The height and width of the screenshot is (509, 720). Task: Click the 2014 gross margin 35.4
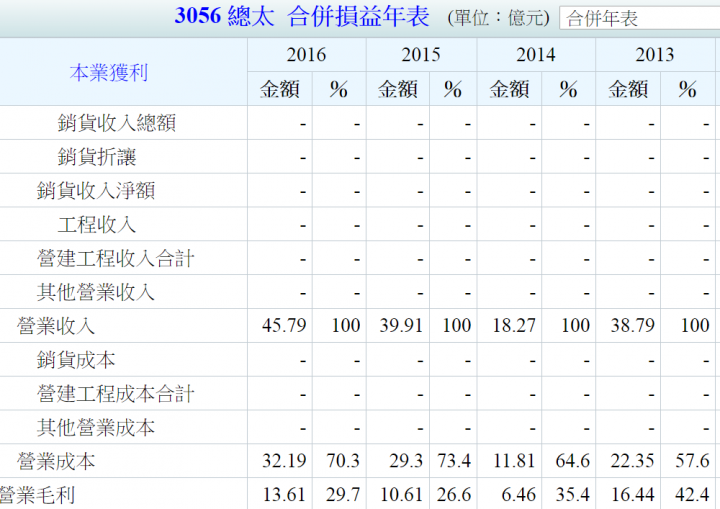pyautogui.click(x=573, y=495)
